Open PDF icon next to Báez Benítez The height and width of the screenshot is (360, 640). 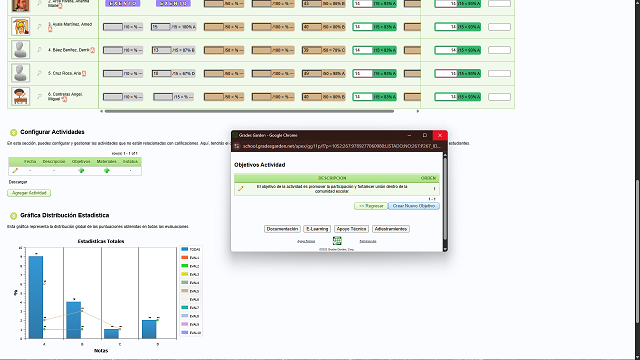pos(92,50)
